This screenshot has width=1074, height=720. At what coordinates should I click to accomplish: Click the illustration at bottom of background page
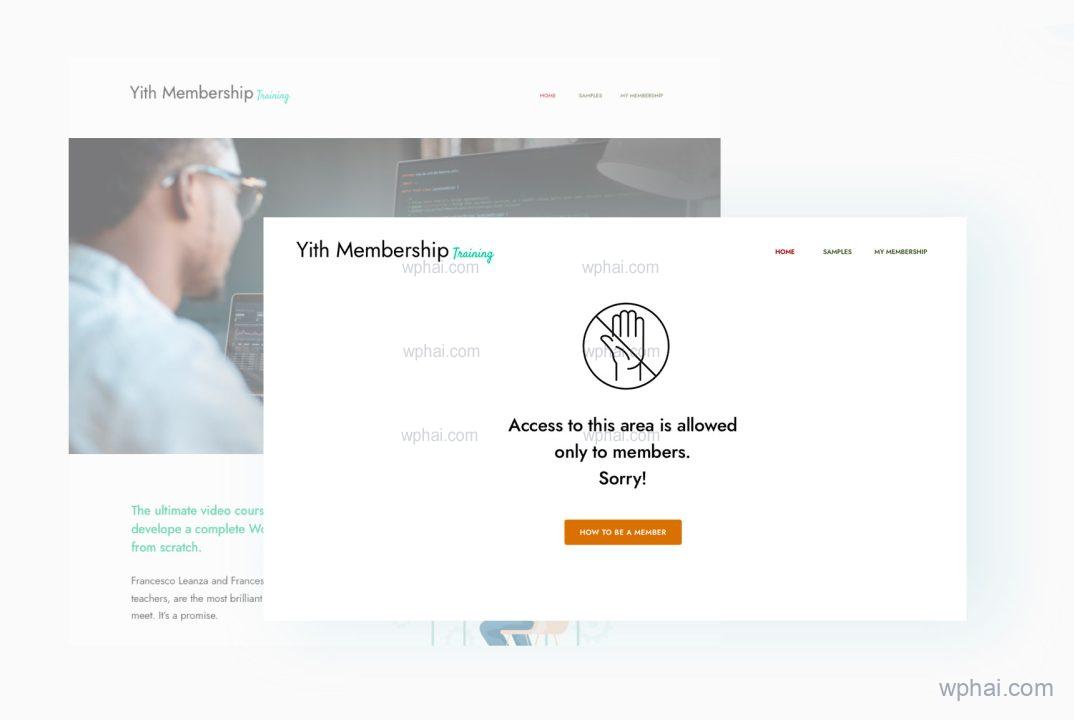505,633
